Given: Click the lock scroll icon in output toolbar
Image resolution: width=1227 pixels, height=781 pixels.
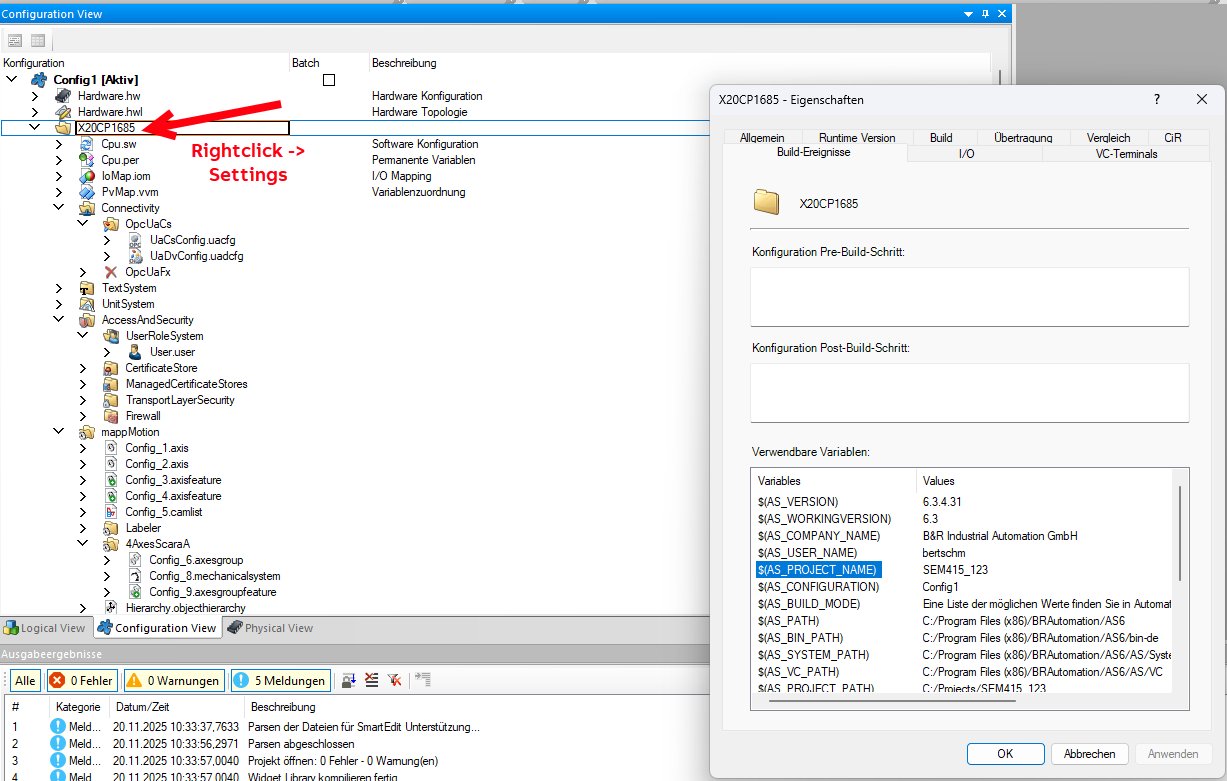Looking at the screenshot, I should tap(349, 680).
